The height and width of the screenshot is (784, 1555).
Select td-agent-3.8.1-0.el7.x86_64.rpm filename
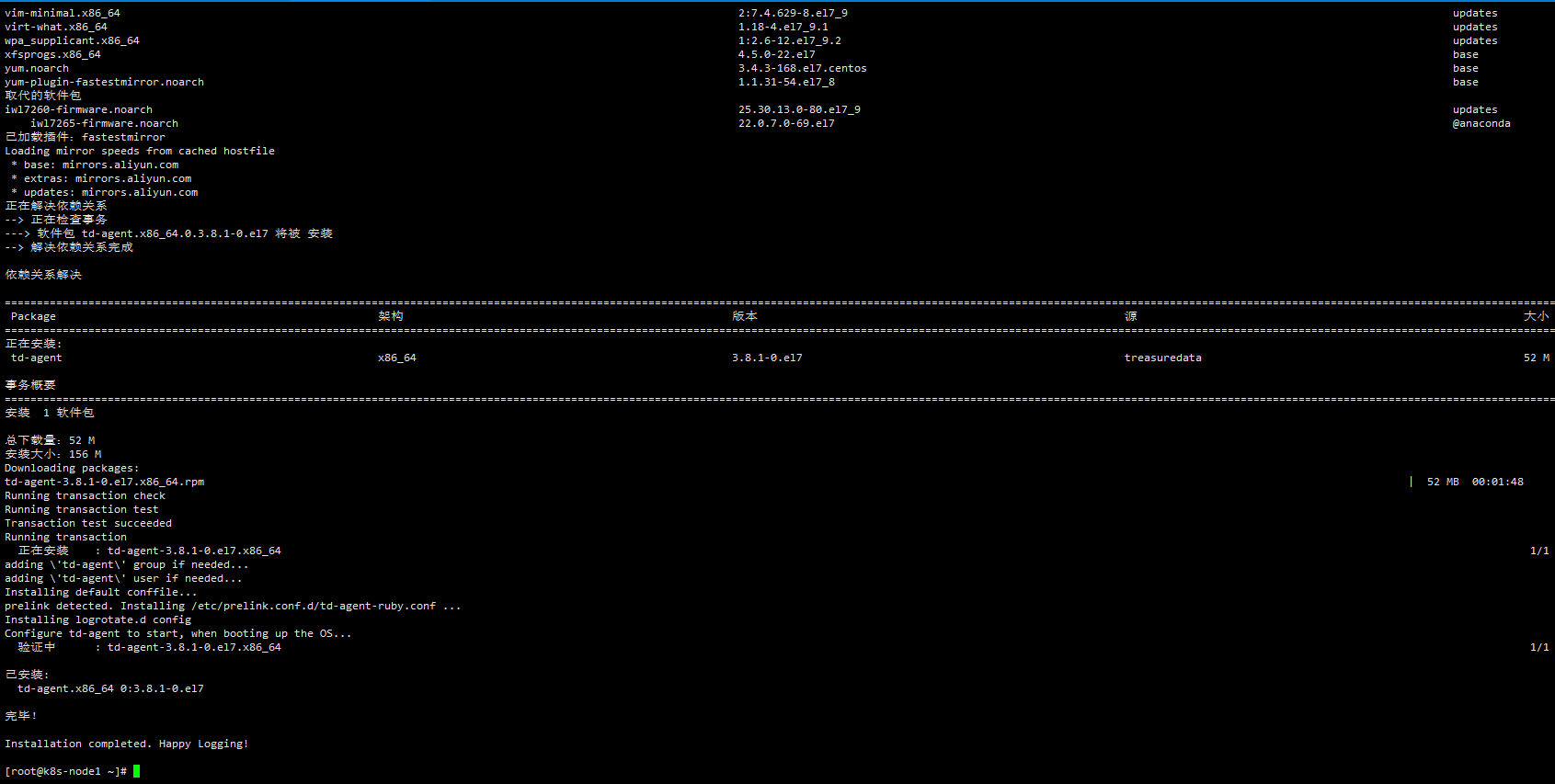105,482
